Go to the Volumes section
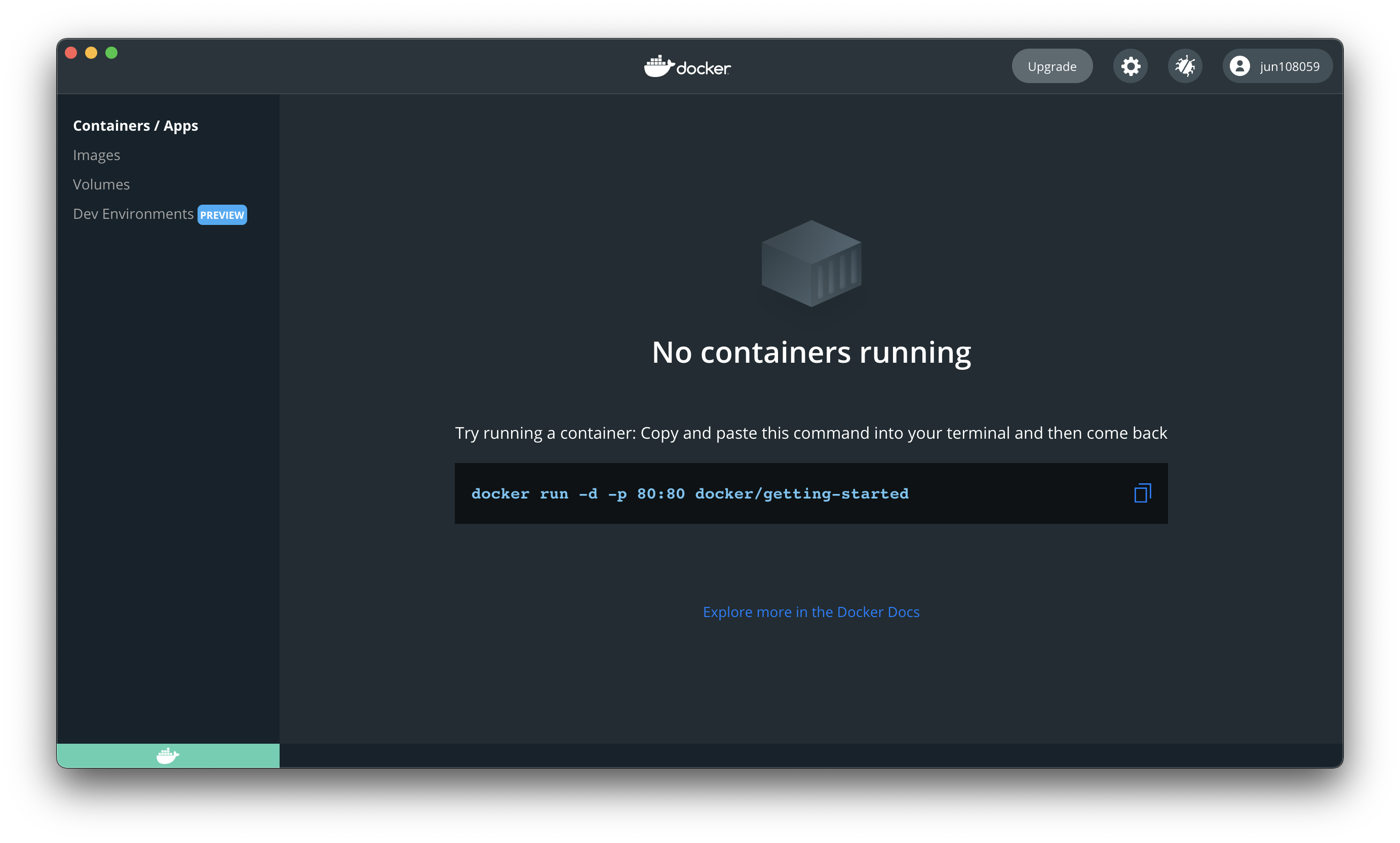 [x=101, y=184]
